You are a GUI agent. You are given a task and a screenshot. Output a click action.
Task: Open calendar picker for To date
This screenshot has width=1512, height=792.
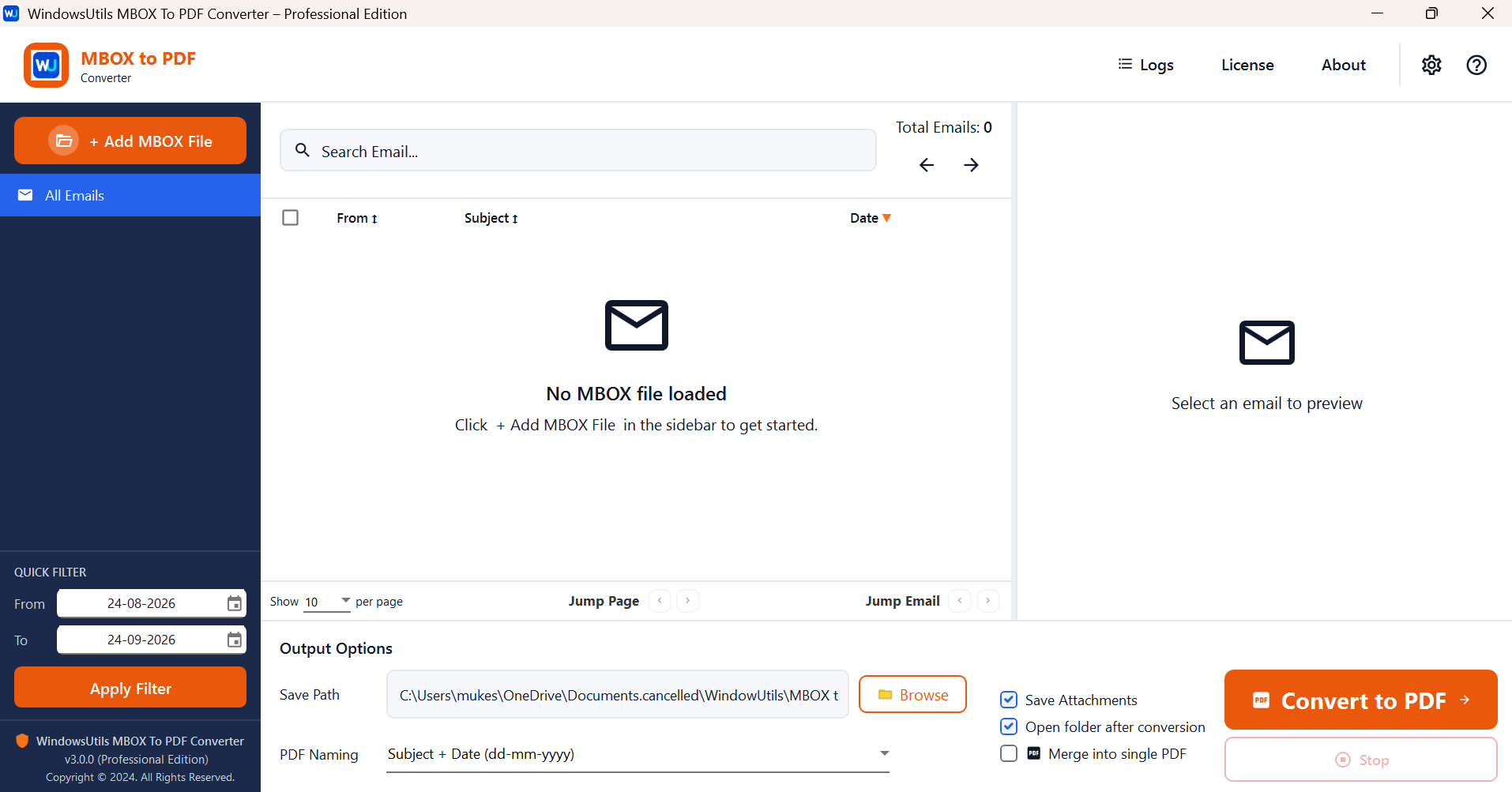click(x=235, y=640)
